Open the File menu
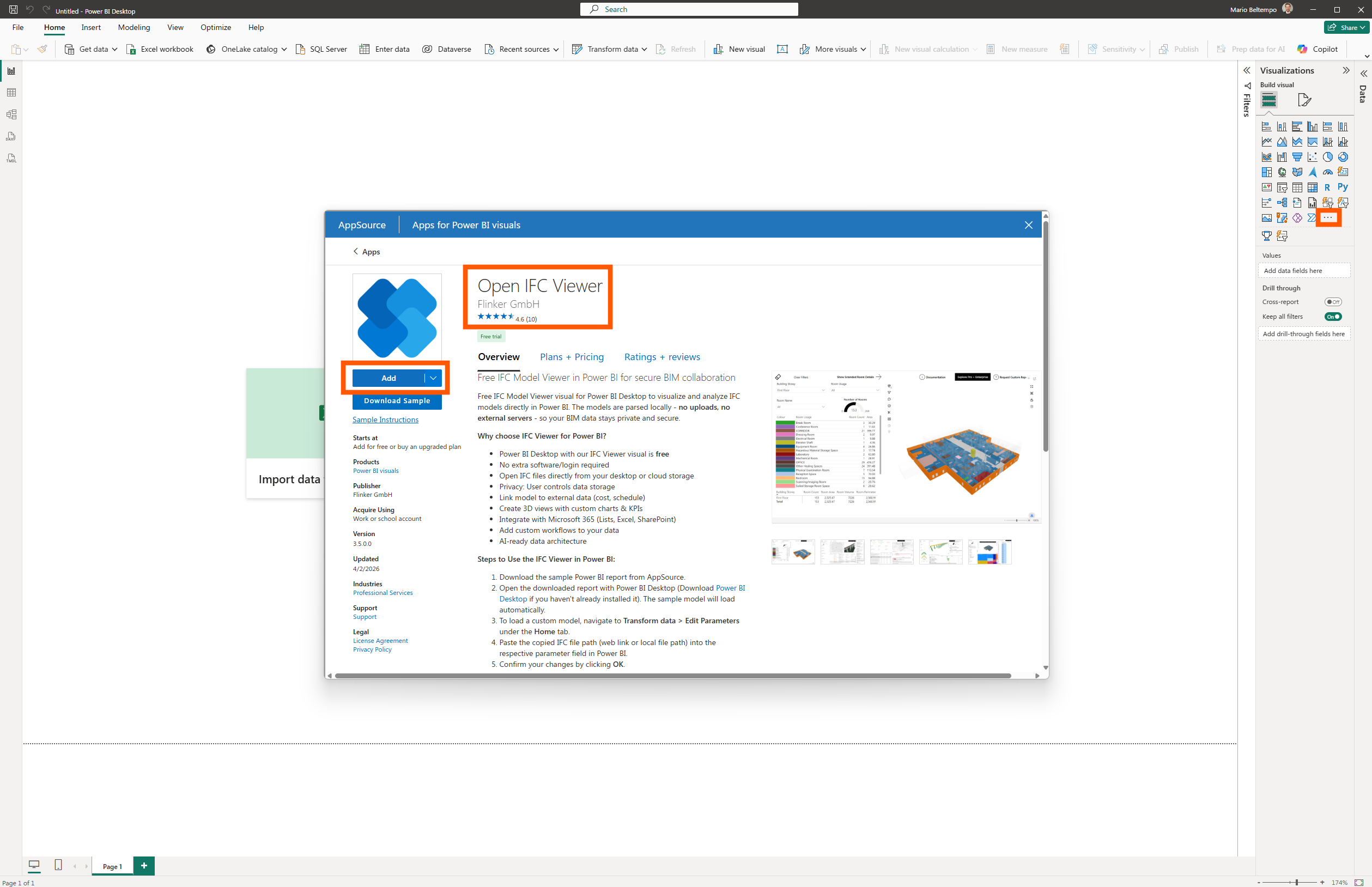The height and width of the screenshot is (887, 1372). click(x=18, y=27)
